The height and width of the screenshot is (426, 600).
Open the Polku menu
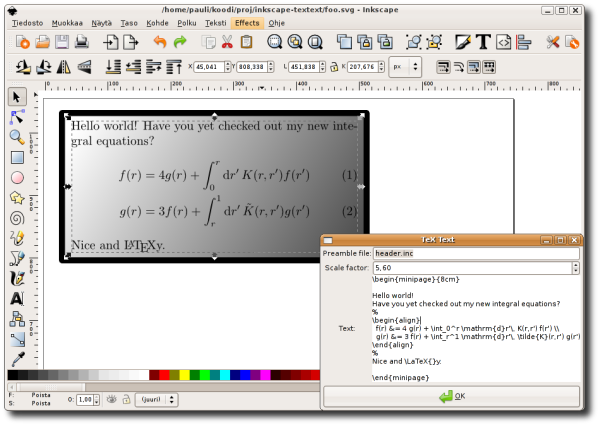187,23
